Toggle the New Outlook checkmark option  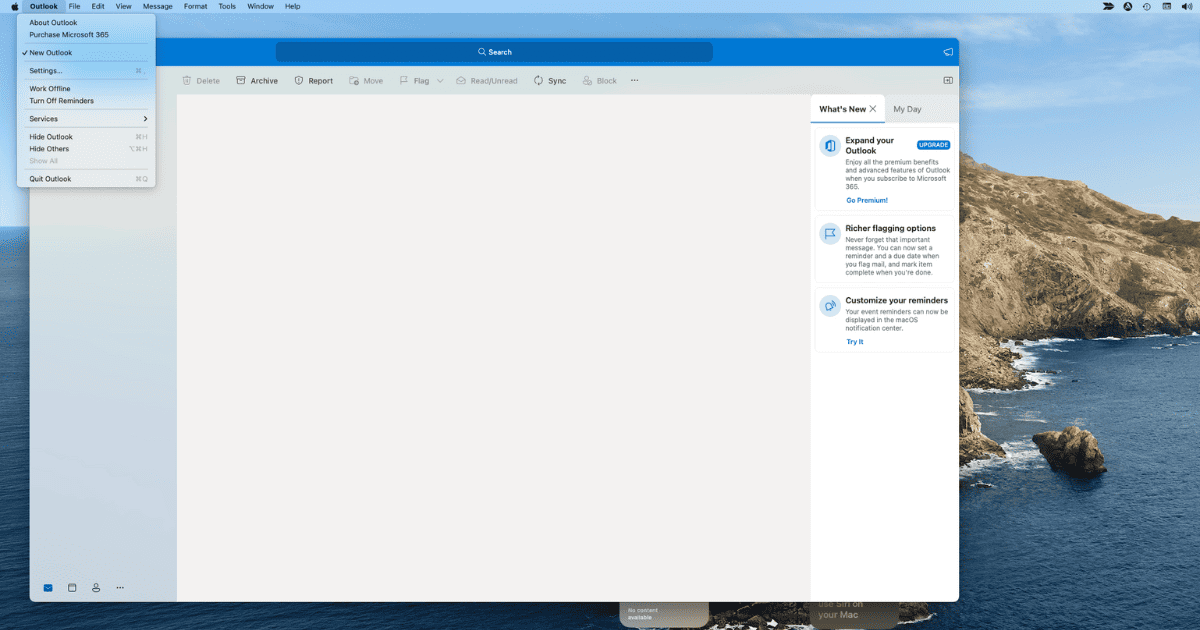(x=50, y=53)
